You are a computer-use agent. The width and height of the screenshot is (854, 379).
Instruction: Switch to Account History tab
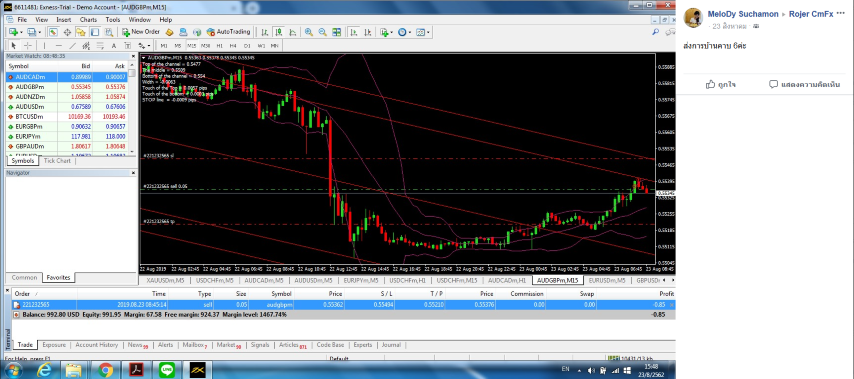coord(96,345)
